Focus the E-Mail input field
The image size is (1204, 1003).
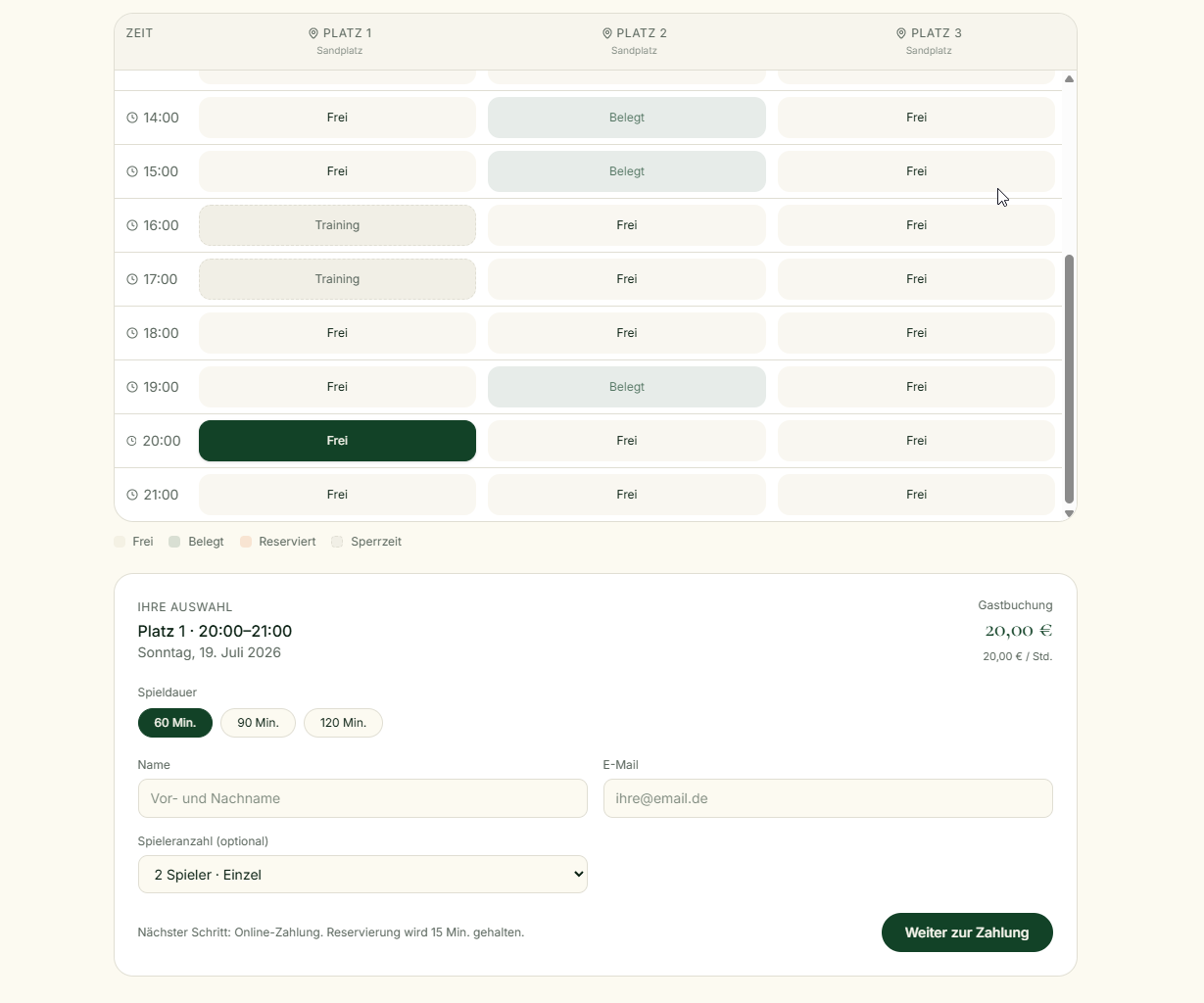828,798
